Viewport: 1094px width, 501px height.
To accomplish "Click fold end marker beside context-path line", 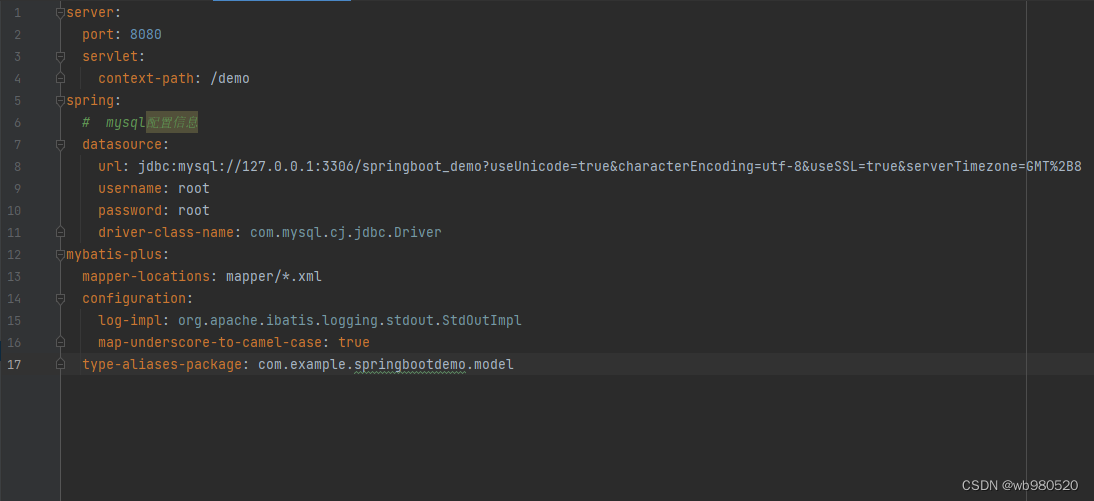I will 61,78.
